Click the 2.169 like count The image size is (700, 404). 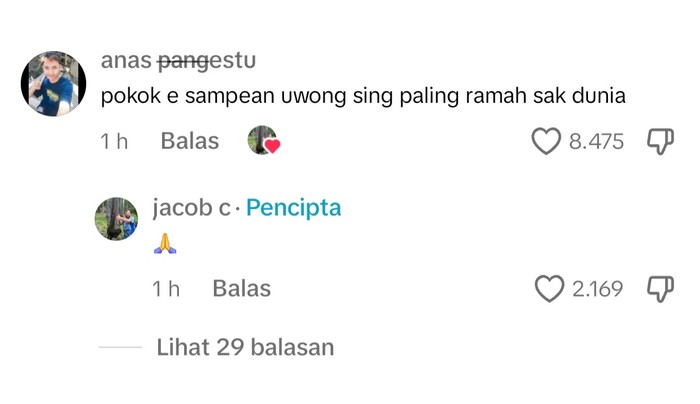pos(597,290)
